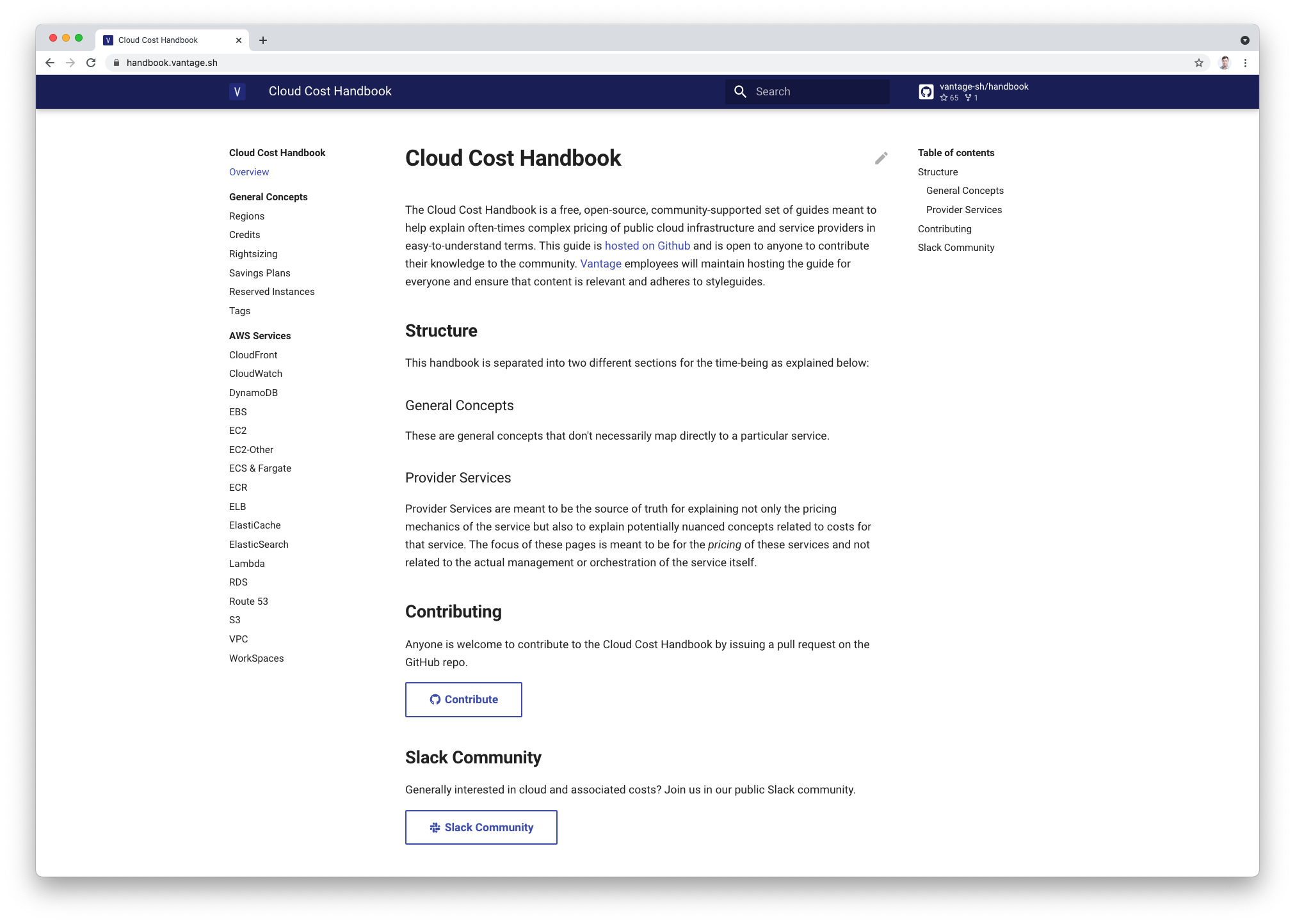This screenshot has height=924, width=1295.
Task: Open a new browser tab
Action: pos(263,40)
